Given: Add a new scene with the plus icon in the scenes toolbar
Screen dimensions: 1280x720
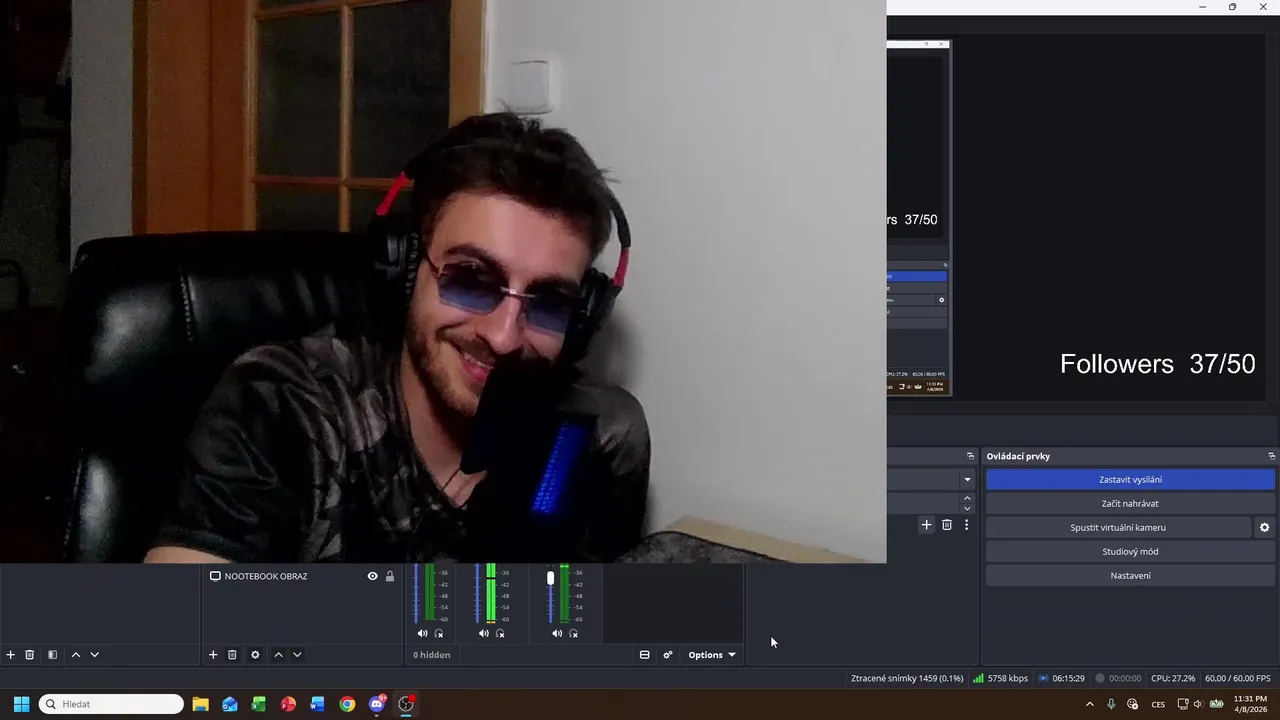Looking at the screenshot, I should [x=11, y=655].
